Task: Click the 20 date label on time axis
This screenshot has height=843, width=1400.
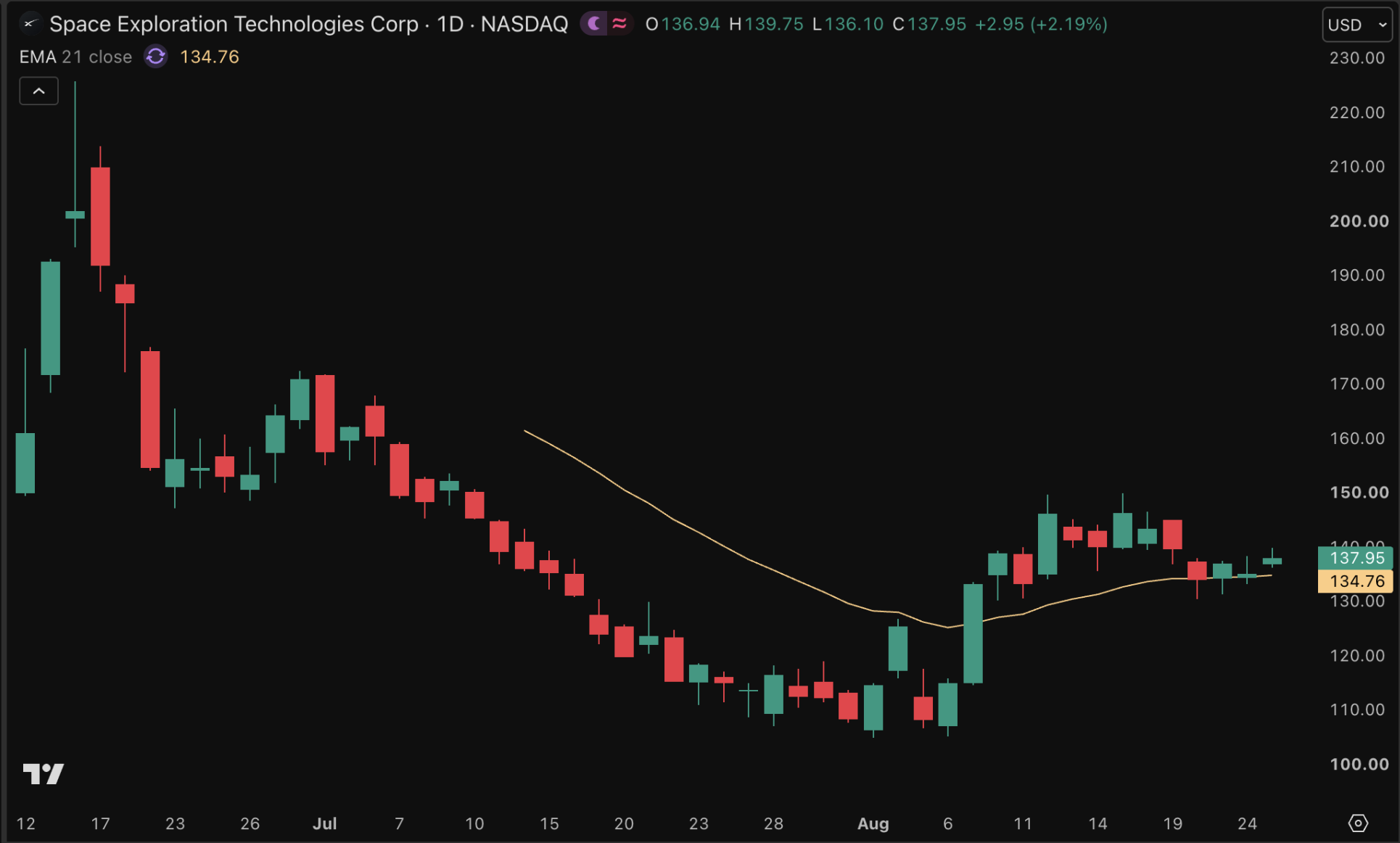Action: pos(624,823)
